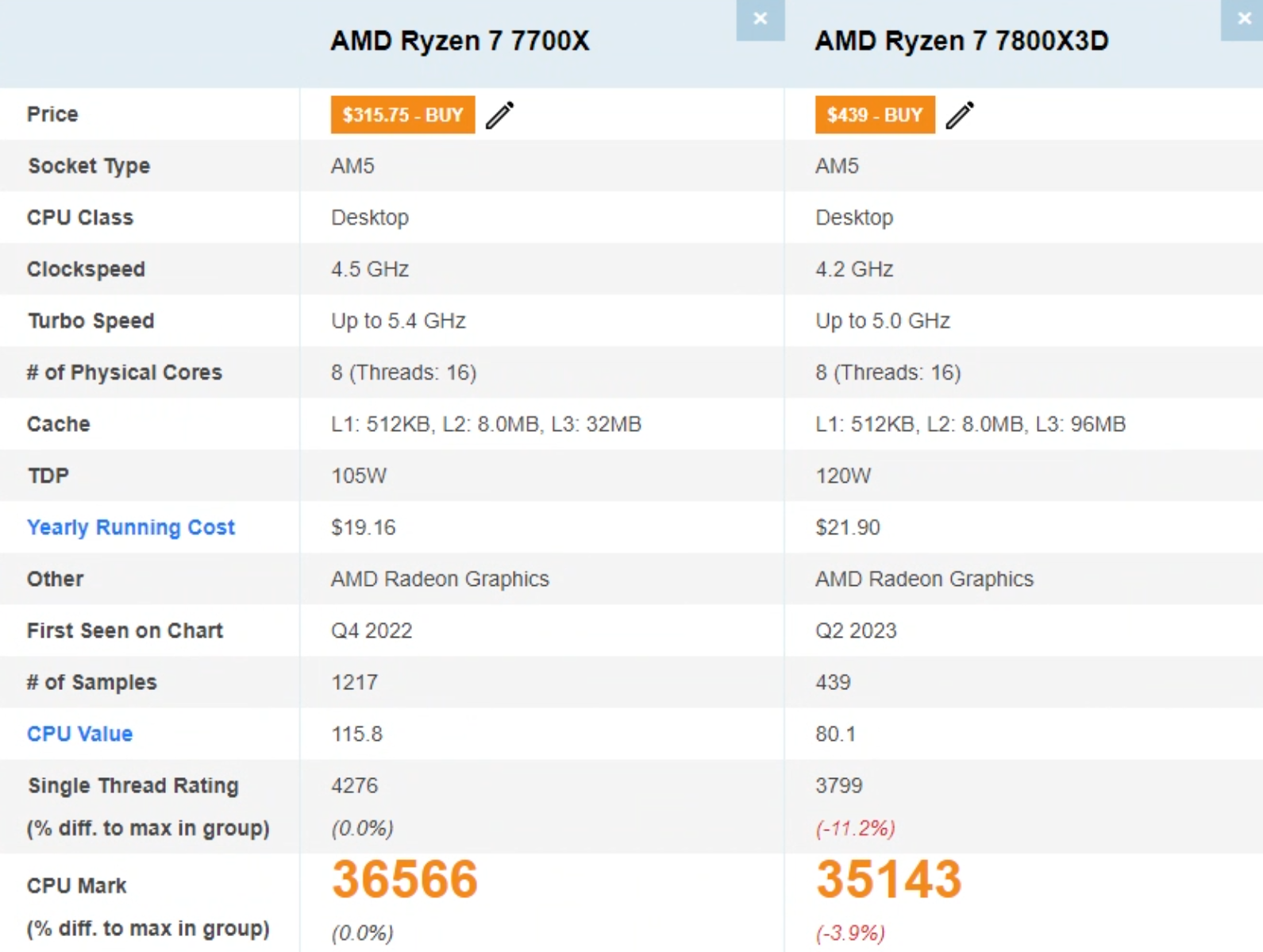Click the (-11.2%) difference value

point(855,828)
